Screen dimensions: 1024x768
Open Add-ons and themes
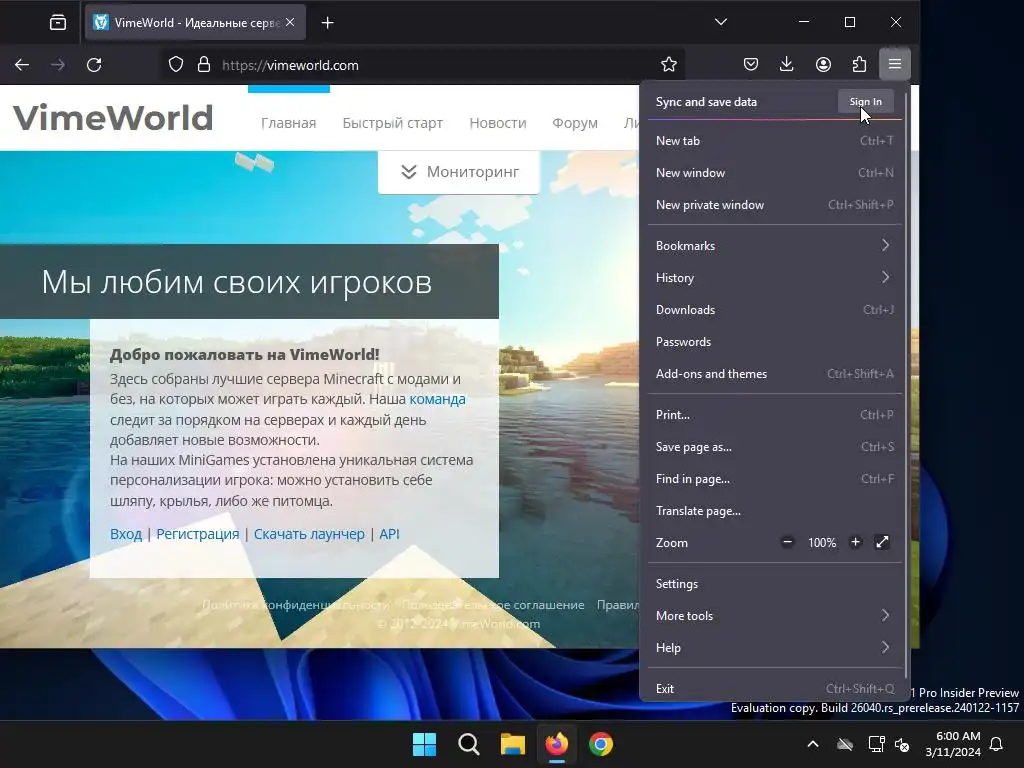pyautogui.click(x=775, y=374)
